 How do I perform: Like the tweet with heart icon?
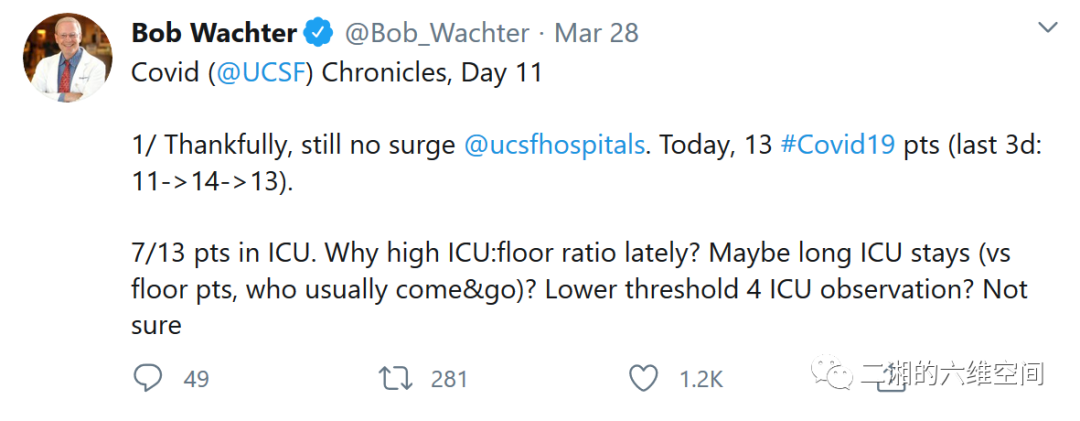coord(644,378)
